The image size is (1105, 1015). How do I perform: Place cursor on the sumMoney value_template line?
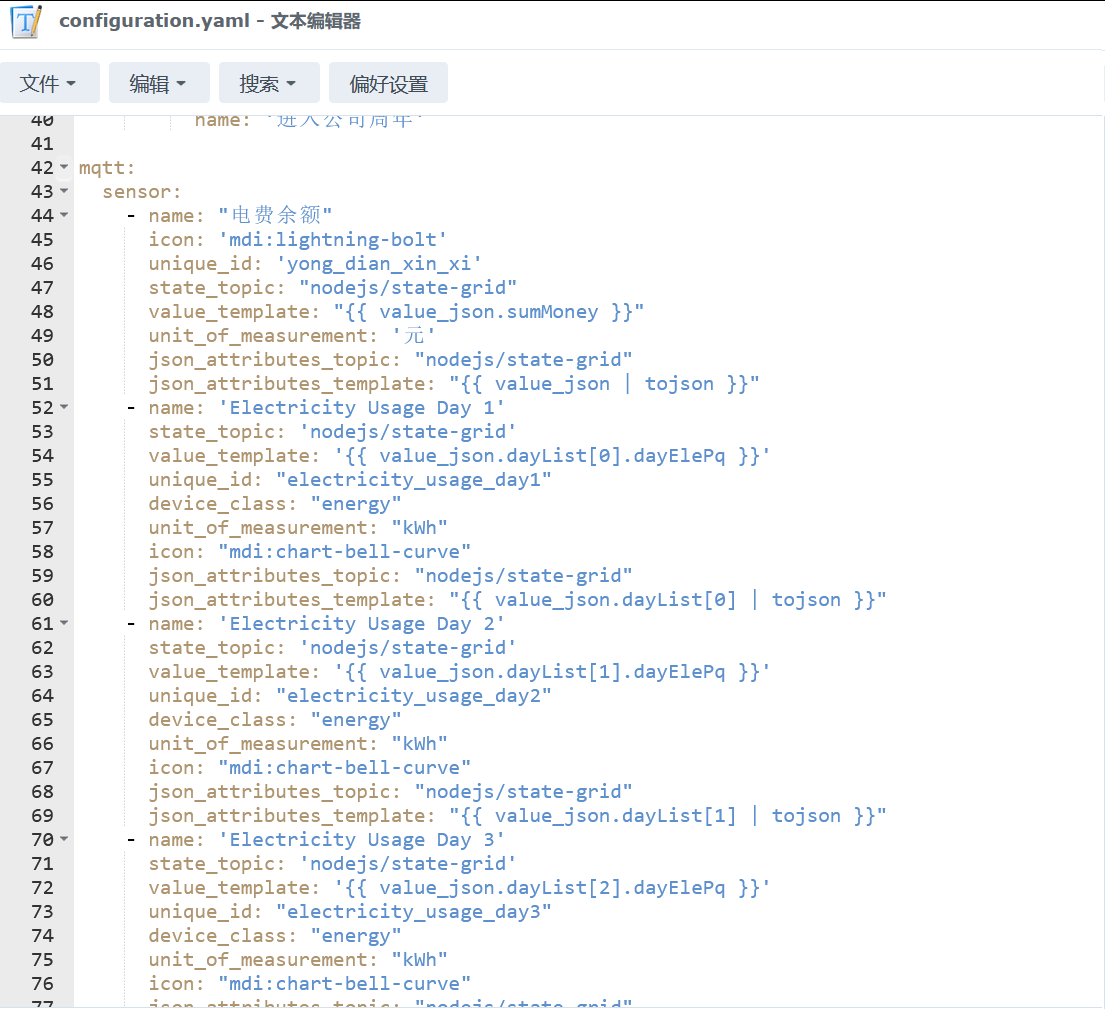click(400, 311)
